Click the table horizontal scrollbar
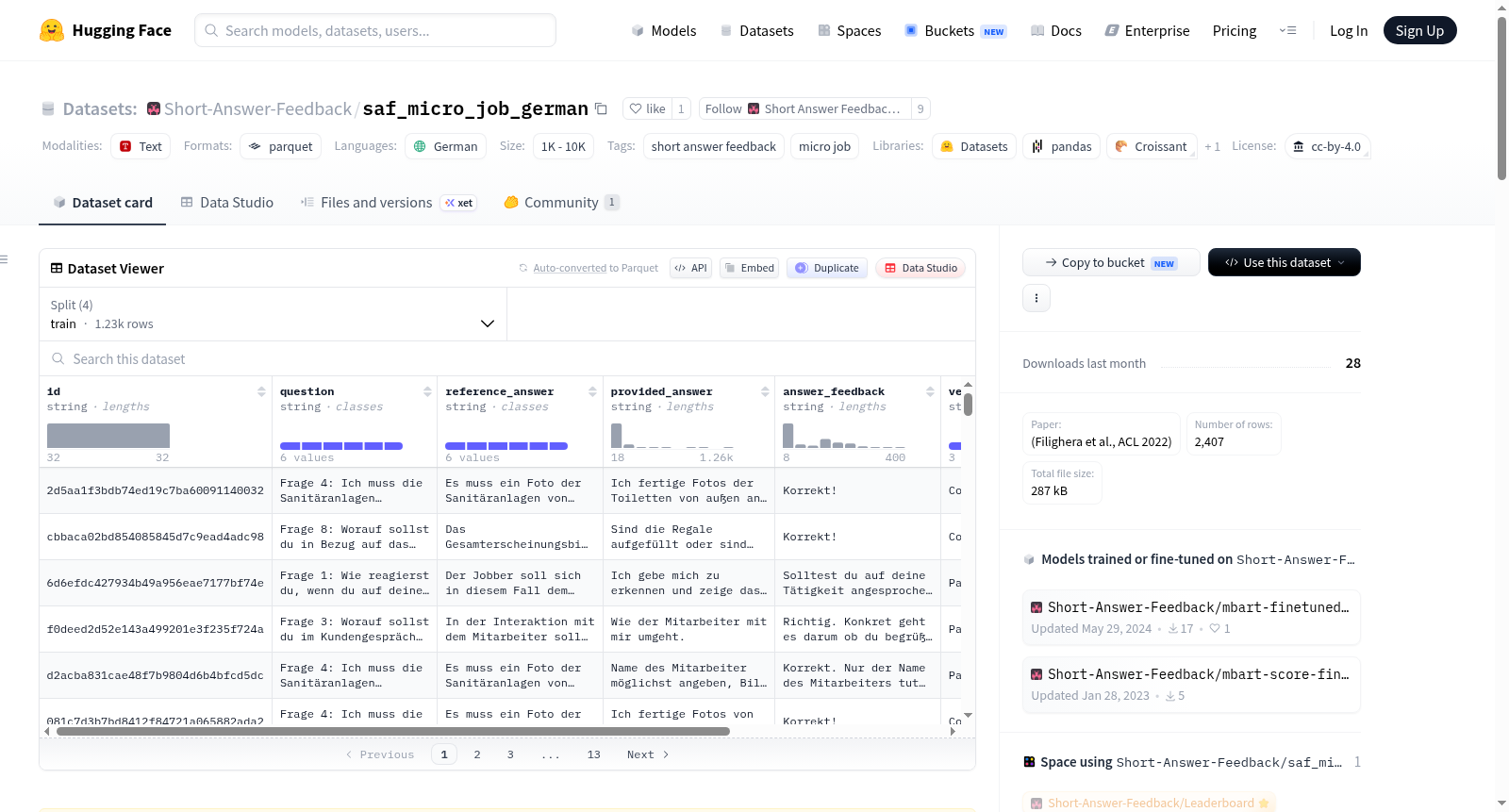This screenshot has width=1509, height=812. click(x=392, y=731)
